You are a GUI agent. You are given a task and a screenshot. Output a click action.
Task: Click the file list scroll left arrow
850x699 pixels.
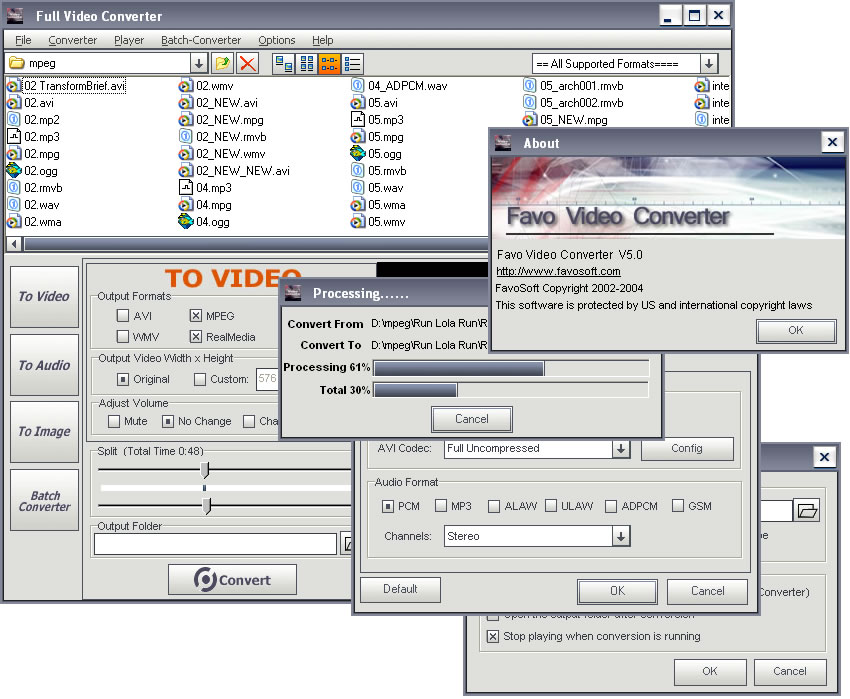(15, 244)
